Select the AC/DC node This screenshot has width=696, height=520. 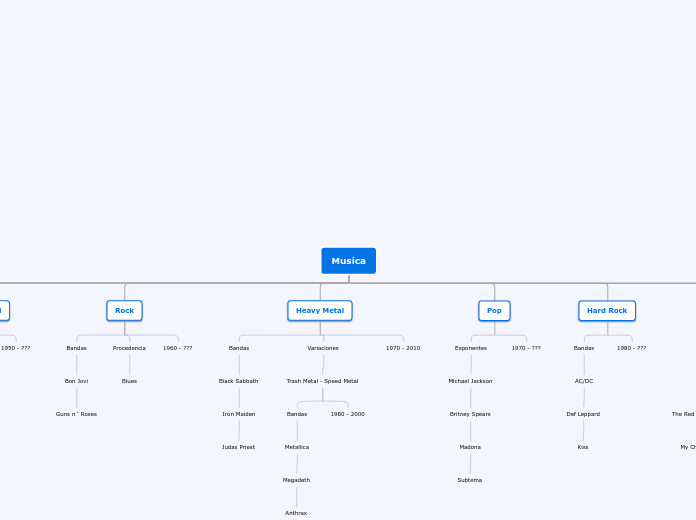(x=584, y=381)
